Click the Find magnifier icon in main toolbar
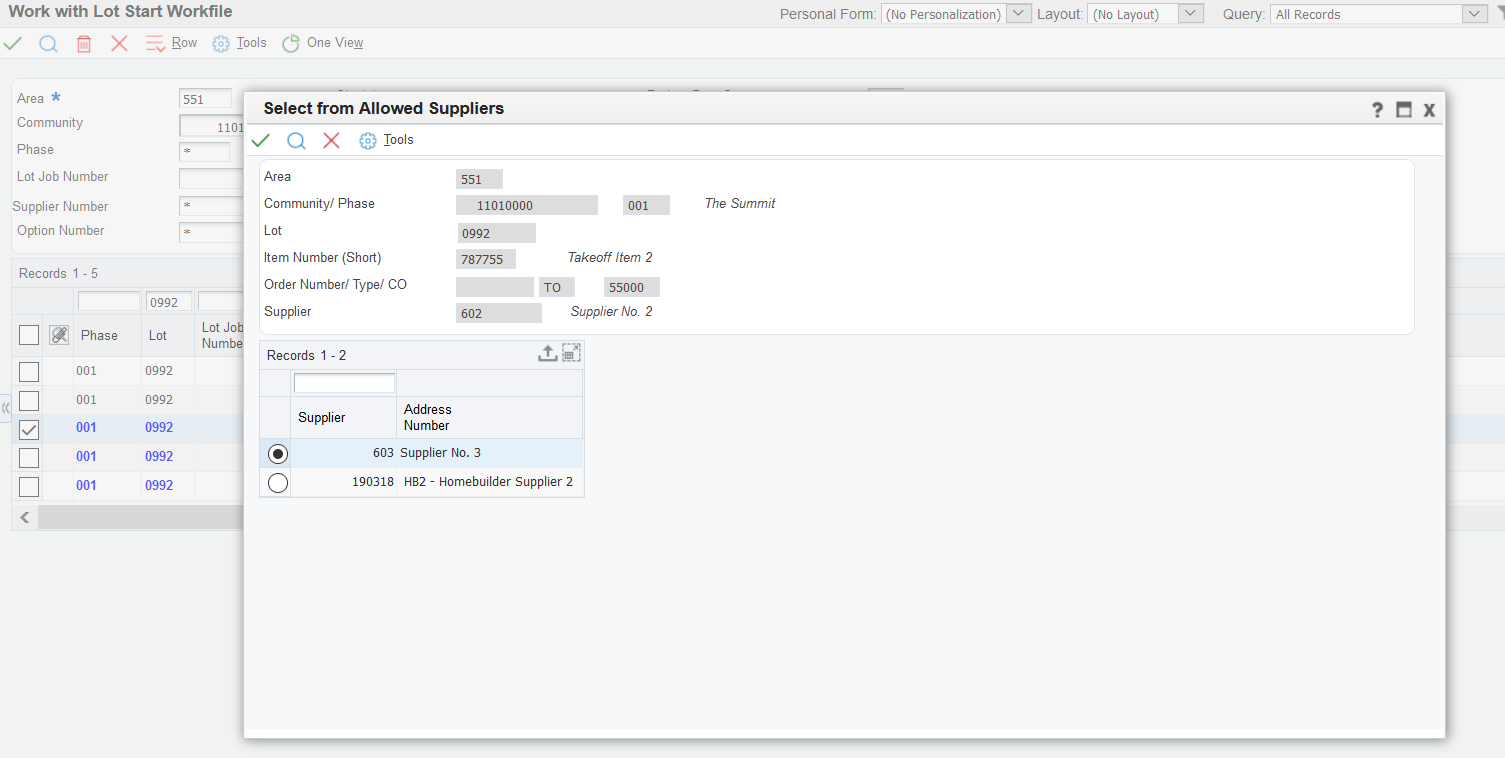This screenshot has width=1505, height=758. coord(48,44)
